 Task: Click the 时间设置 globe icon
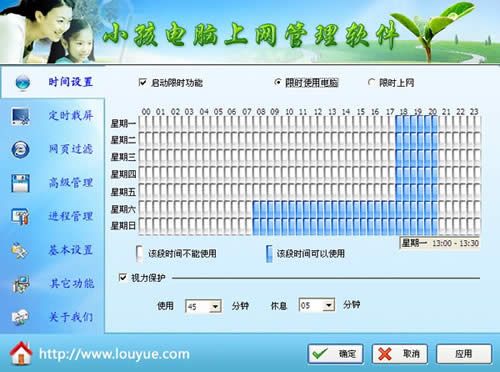(x=23, y=82)
